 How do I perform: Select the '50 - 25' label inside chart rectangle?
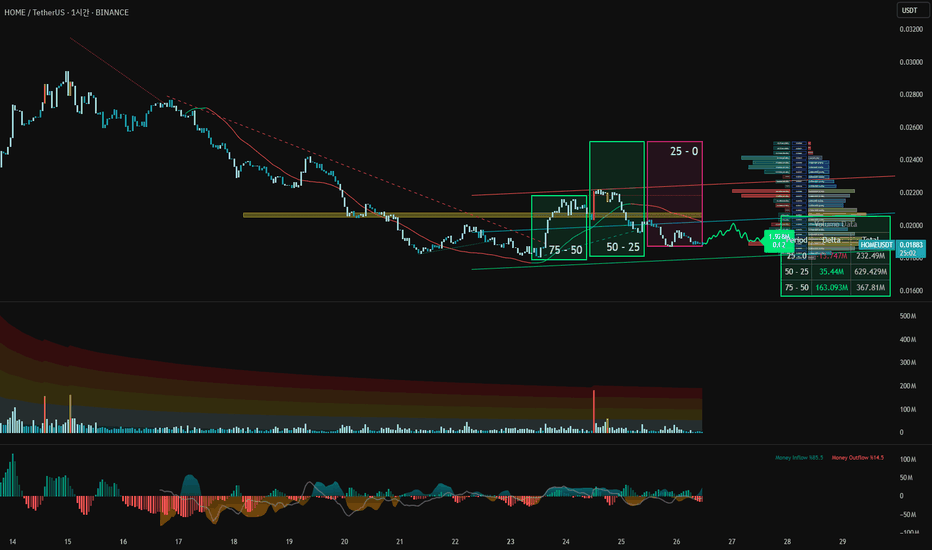point(623,247)
